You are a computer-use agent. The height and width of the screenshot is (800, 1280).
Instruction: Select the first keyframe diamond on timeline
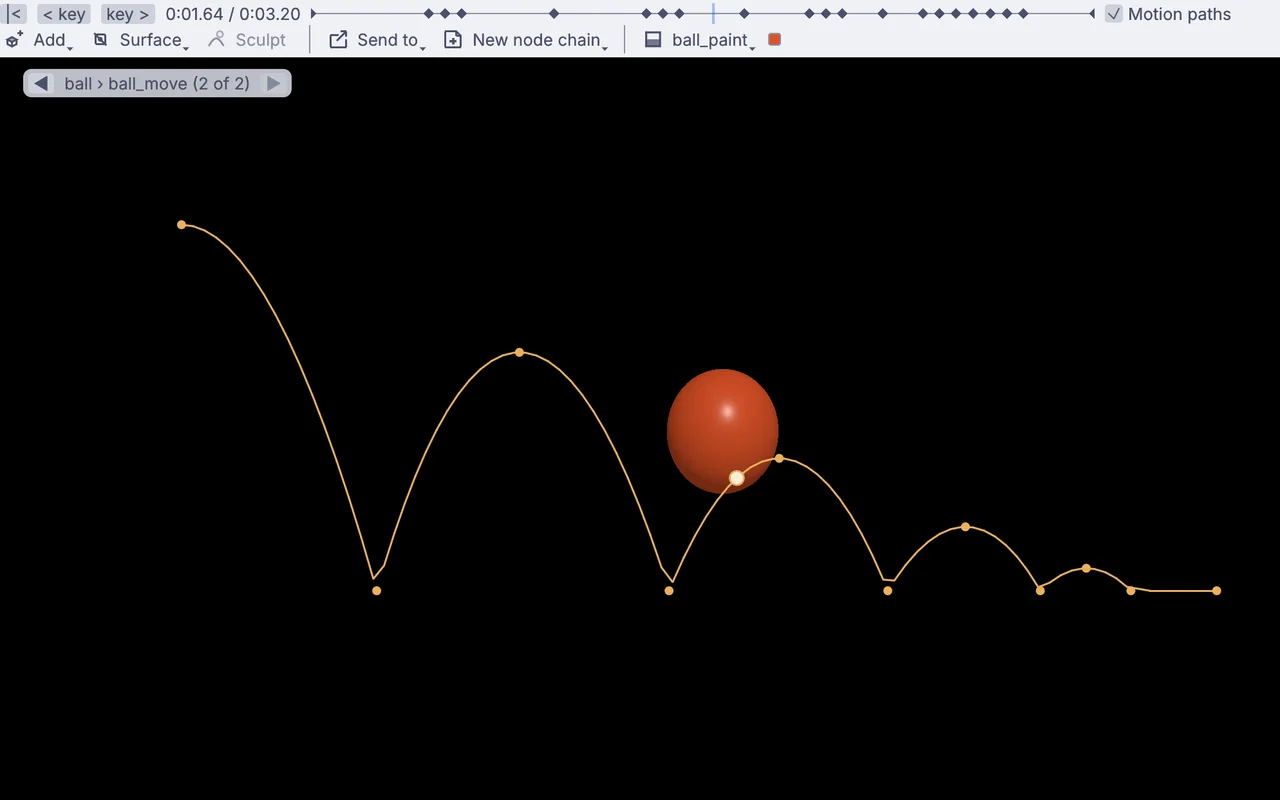coord(429,14)
